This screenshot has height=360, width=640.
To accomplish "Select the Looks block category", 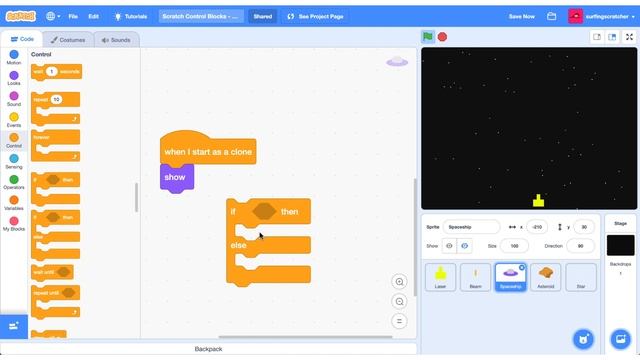I will coord(14,78).
